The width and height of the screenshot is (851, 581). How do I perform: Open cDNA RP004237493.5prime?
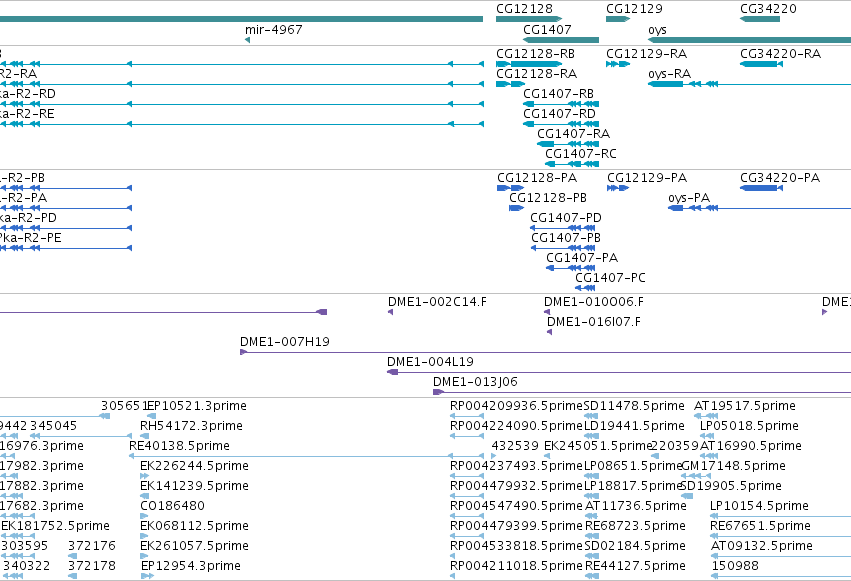[516, 466]
